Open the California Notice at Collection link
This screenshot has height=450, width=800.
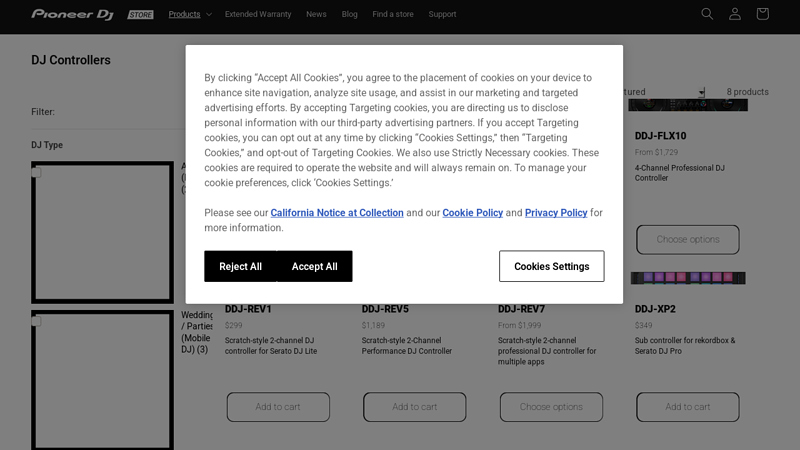[337, 213]
